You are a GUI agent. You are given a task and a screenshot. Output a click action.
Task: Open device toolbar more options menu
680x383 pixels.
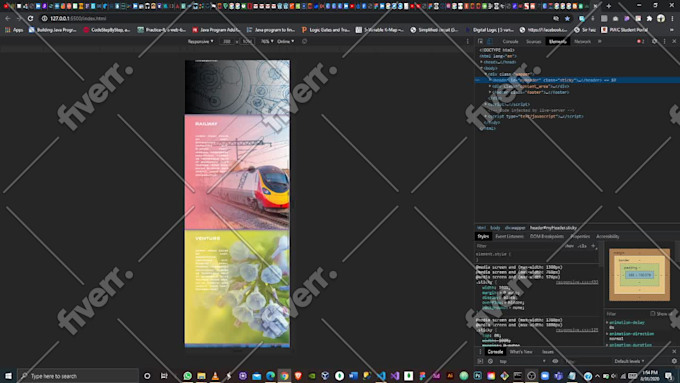coord(468,41)
